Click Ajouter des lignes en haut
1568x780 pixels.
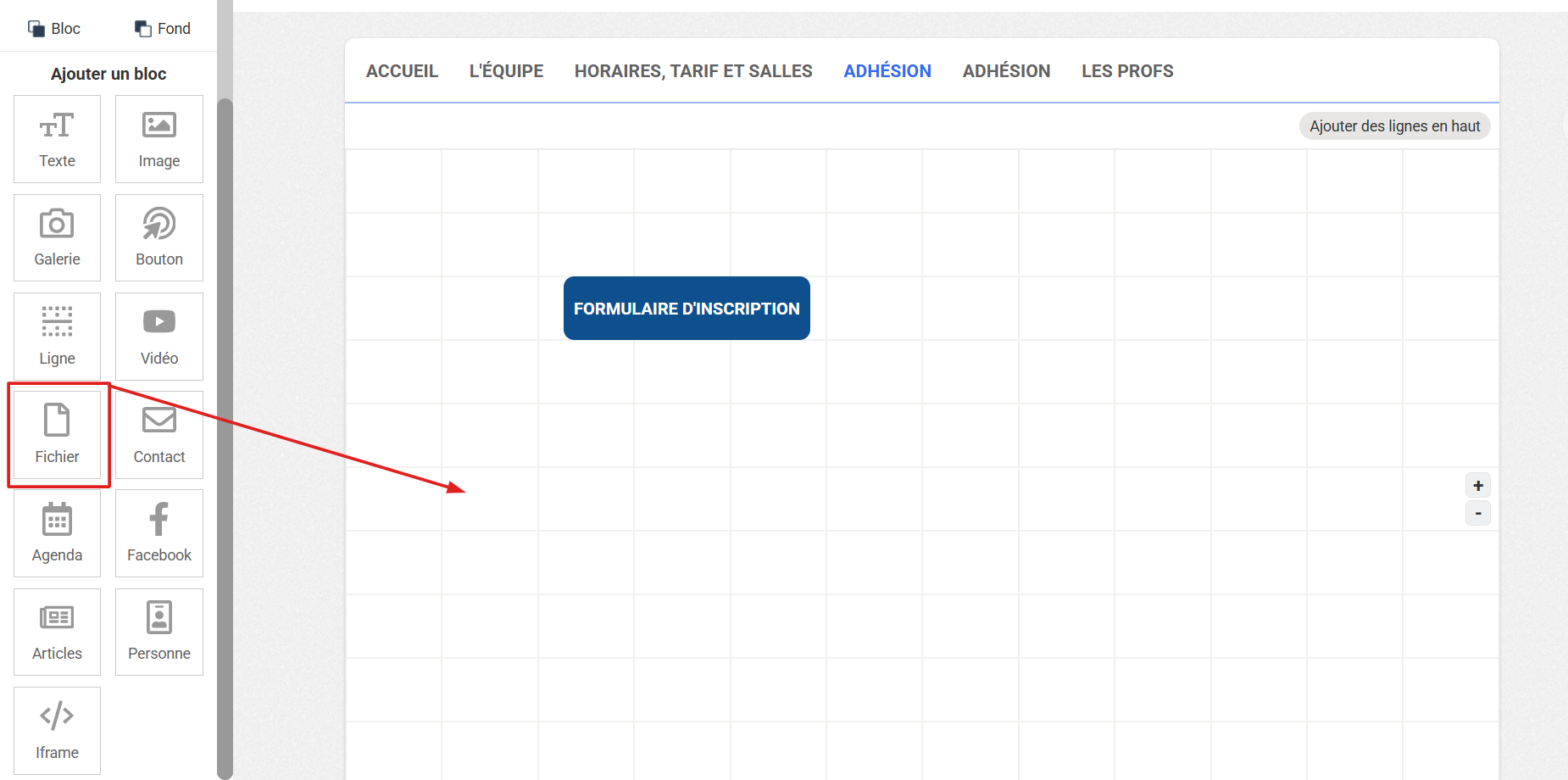[x=1394, y=126]
